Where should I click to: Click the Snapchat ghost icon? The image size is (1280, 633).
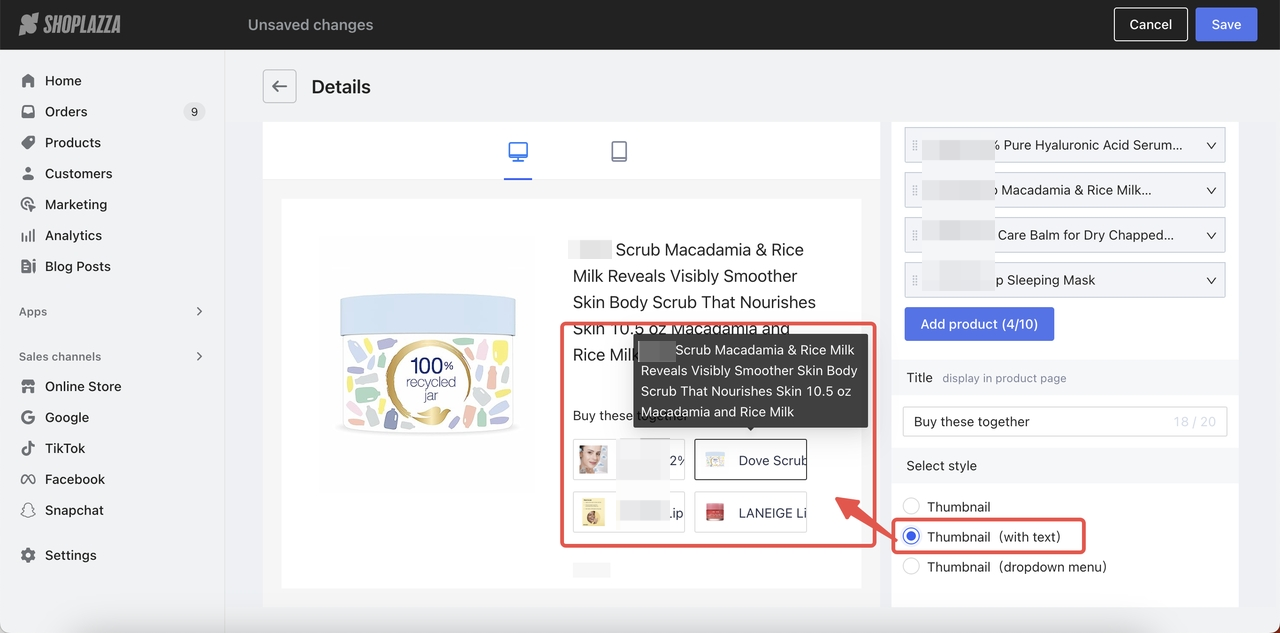(28, 511)
